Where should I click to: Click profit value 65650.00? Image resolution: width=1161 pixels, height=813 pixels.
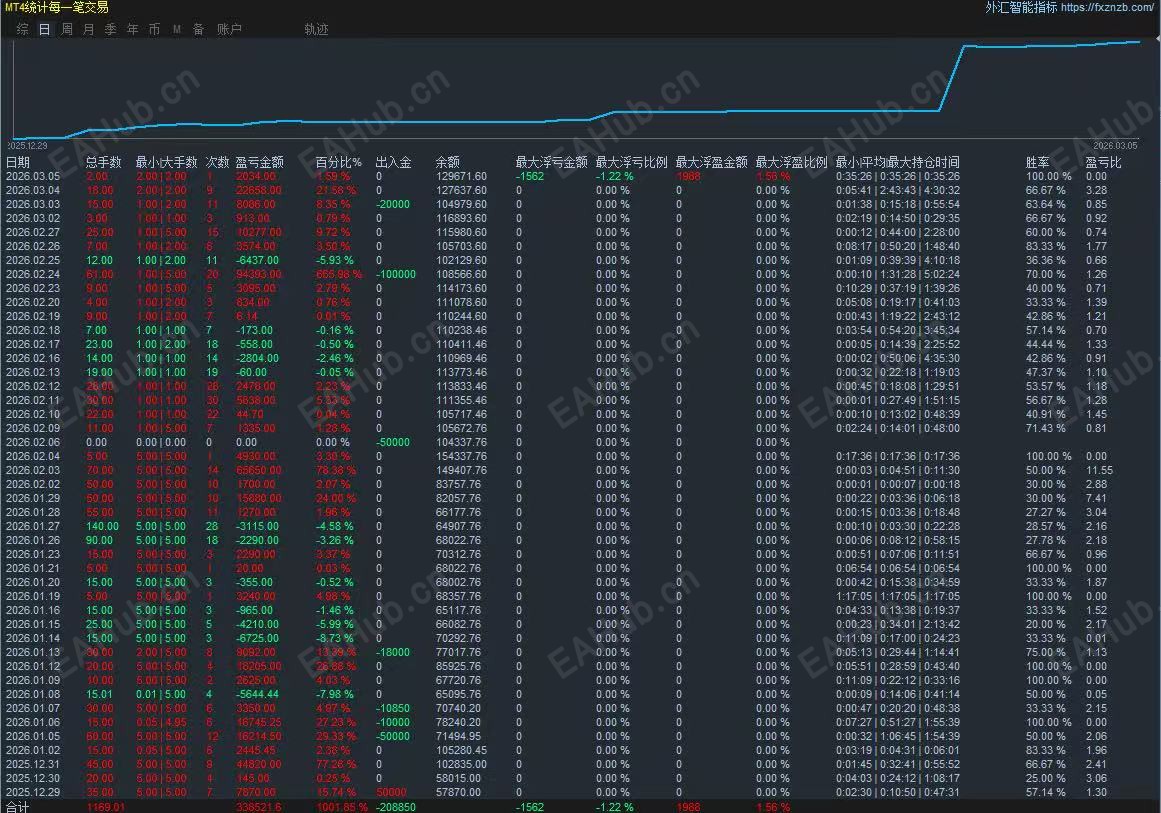click(258, 470)
